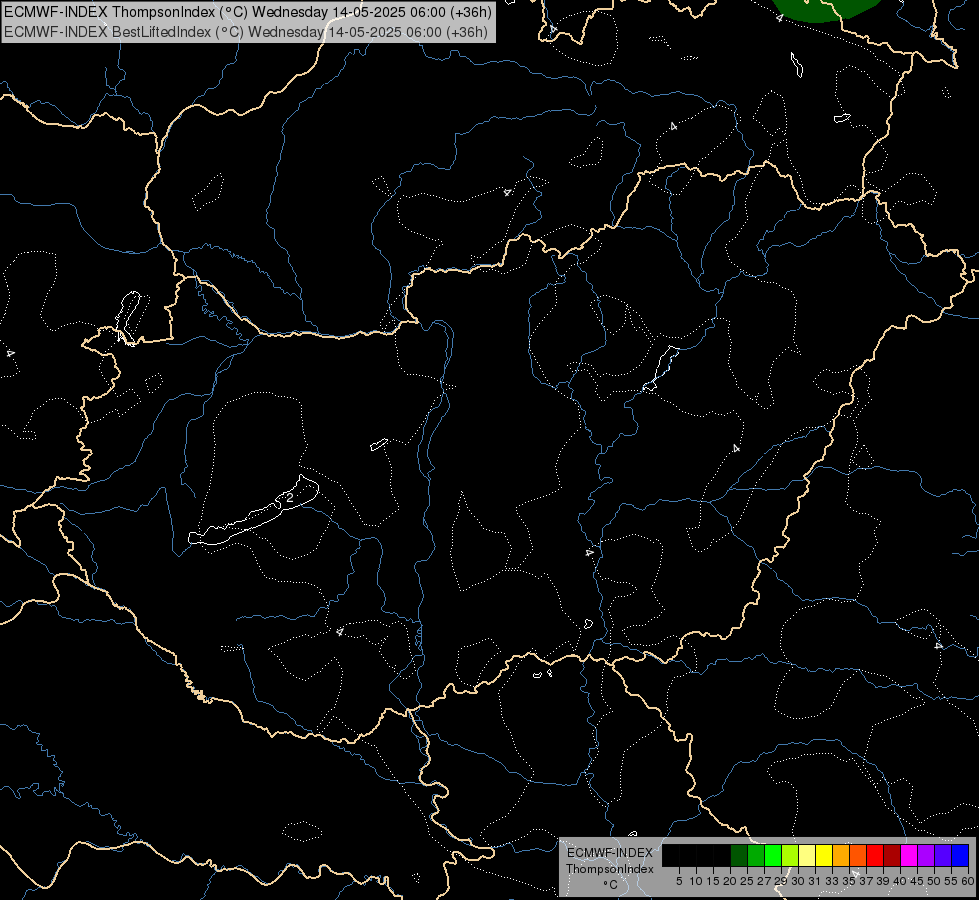Click the ThompsonIndex title line at top

[248, 12]
